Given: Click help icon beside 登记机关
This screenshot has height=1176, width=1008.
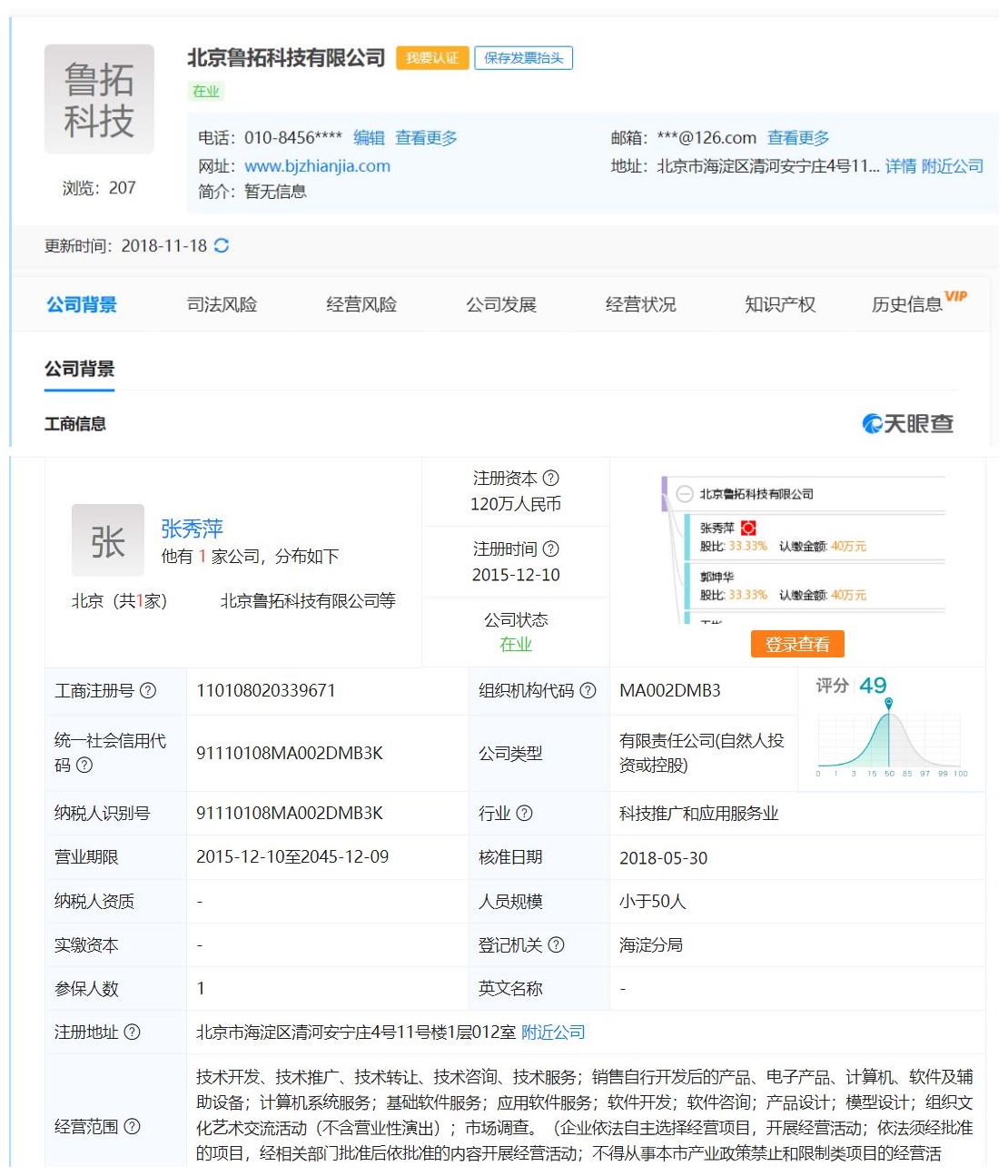Looking at the screenshot, I should (556, 944).
